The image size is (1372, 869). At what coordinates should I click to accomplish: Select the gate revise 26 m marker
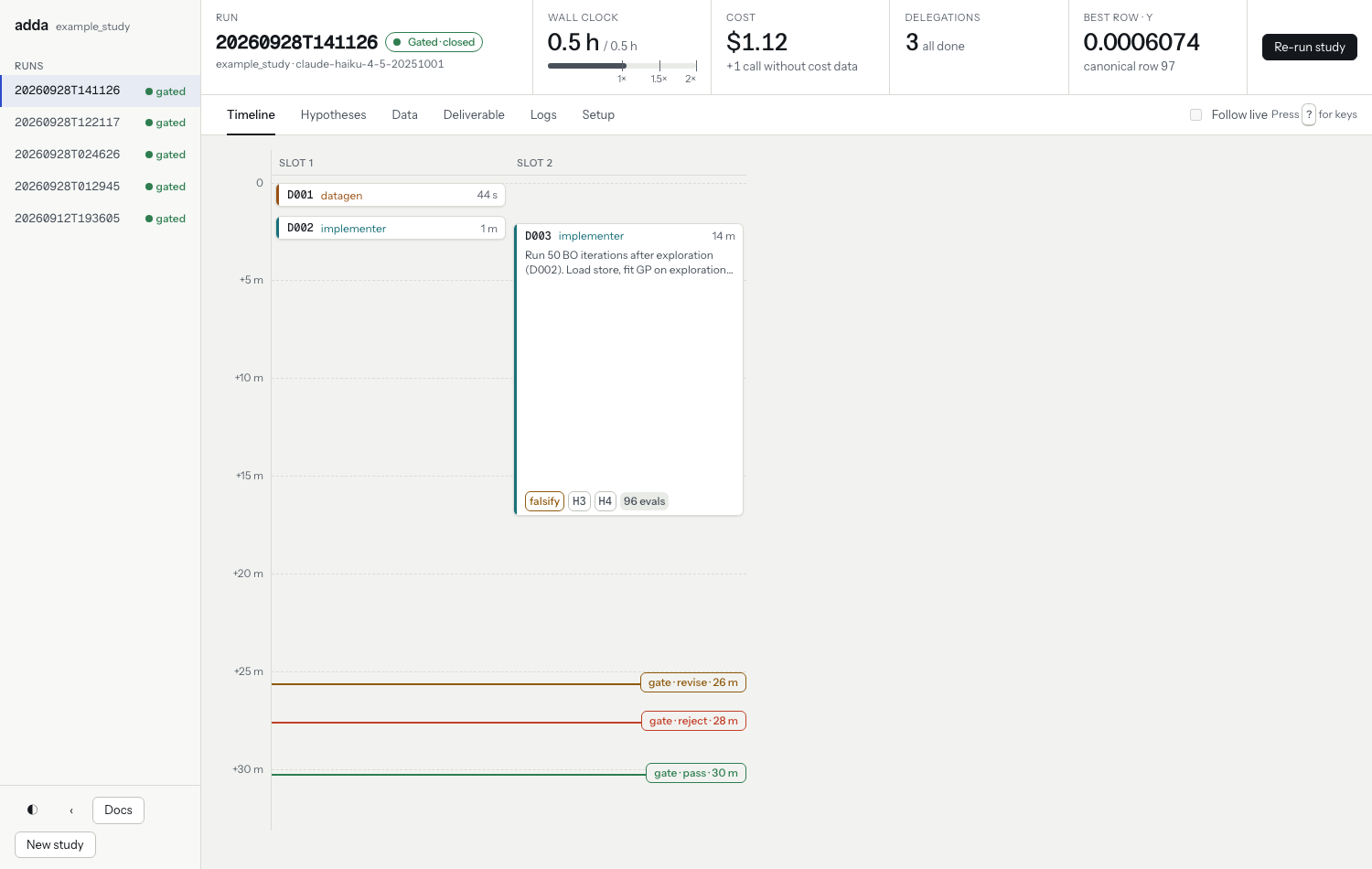click(693, 682)
